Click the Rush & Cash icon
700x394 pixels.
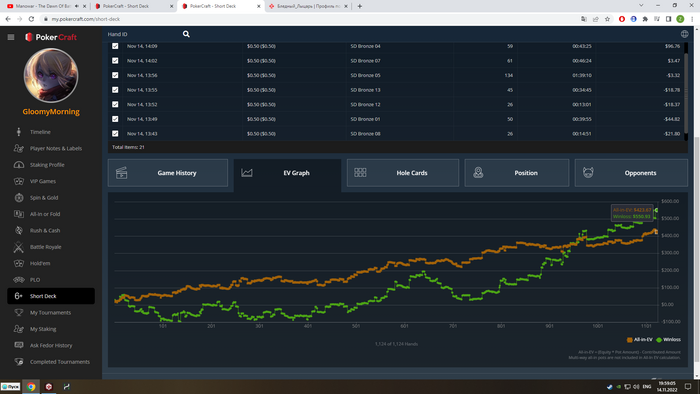tap(19, 231)
